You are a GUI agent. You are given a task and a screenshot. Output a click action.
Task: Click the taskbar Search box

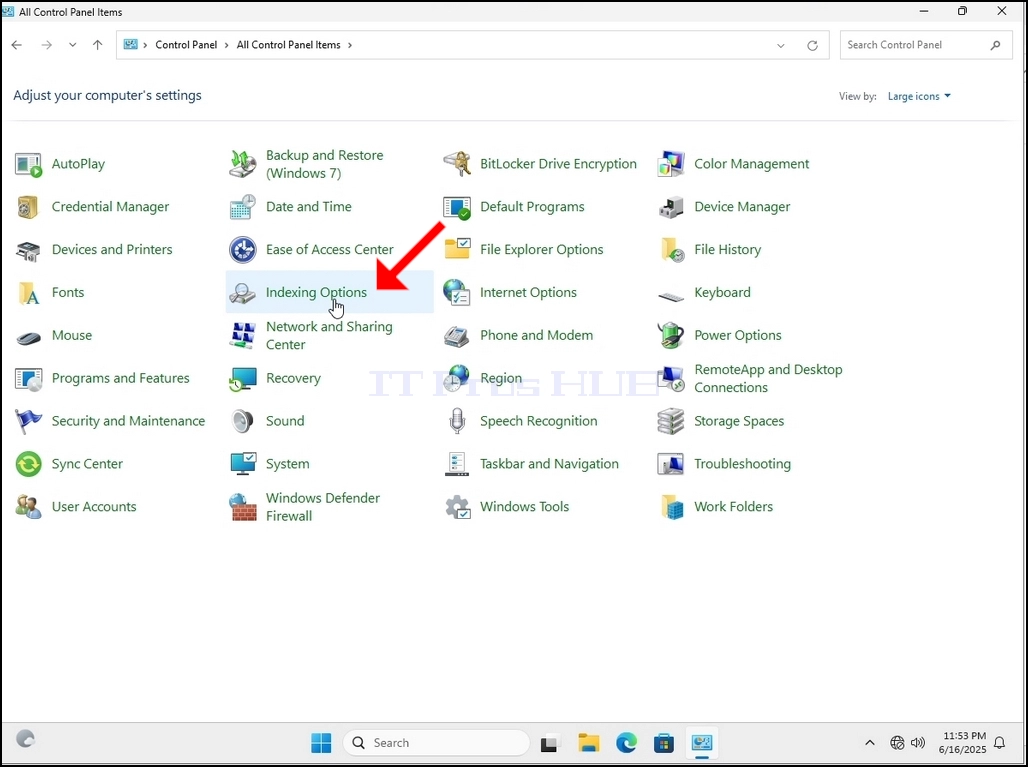(x=437, y=743)
